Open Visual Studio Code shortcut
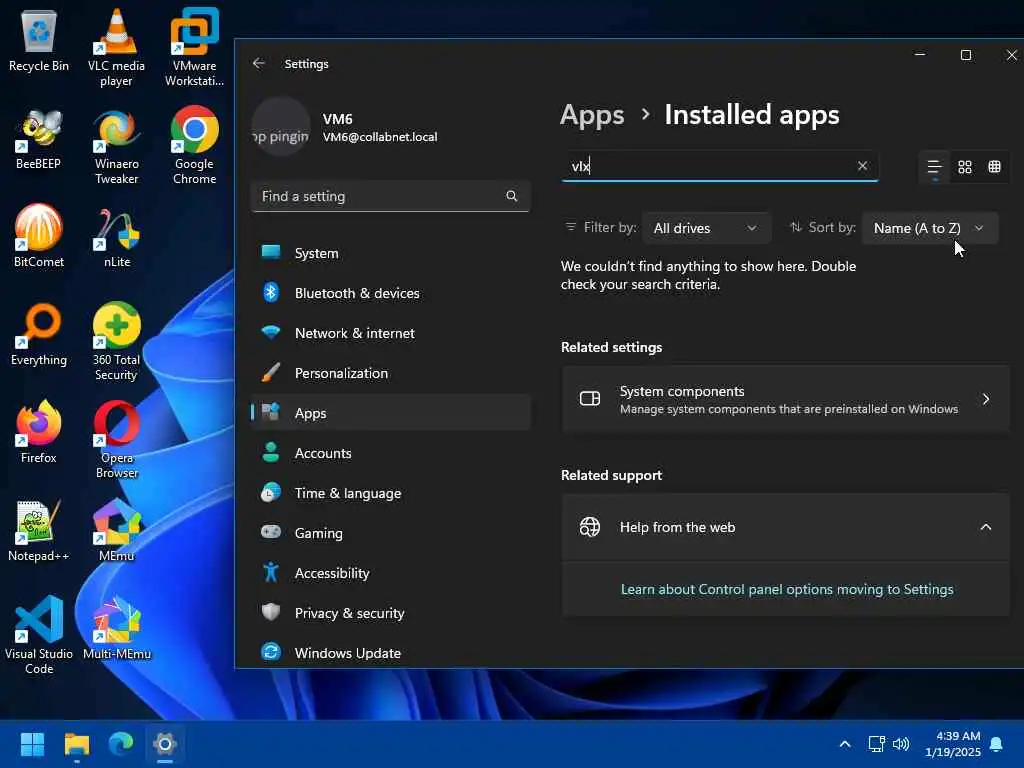This screenshot has height=768, width=1024. 39,635
